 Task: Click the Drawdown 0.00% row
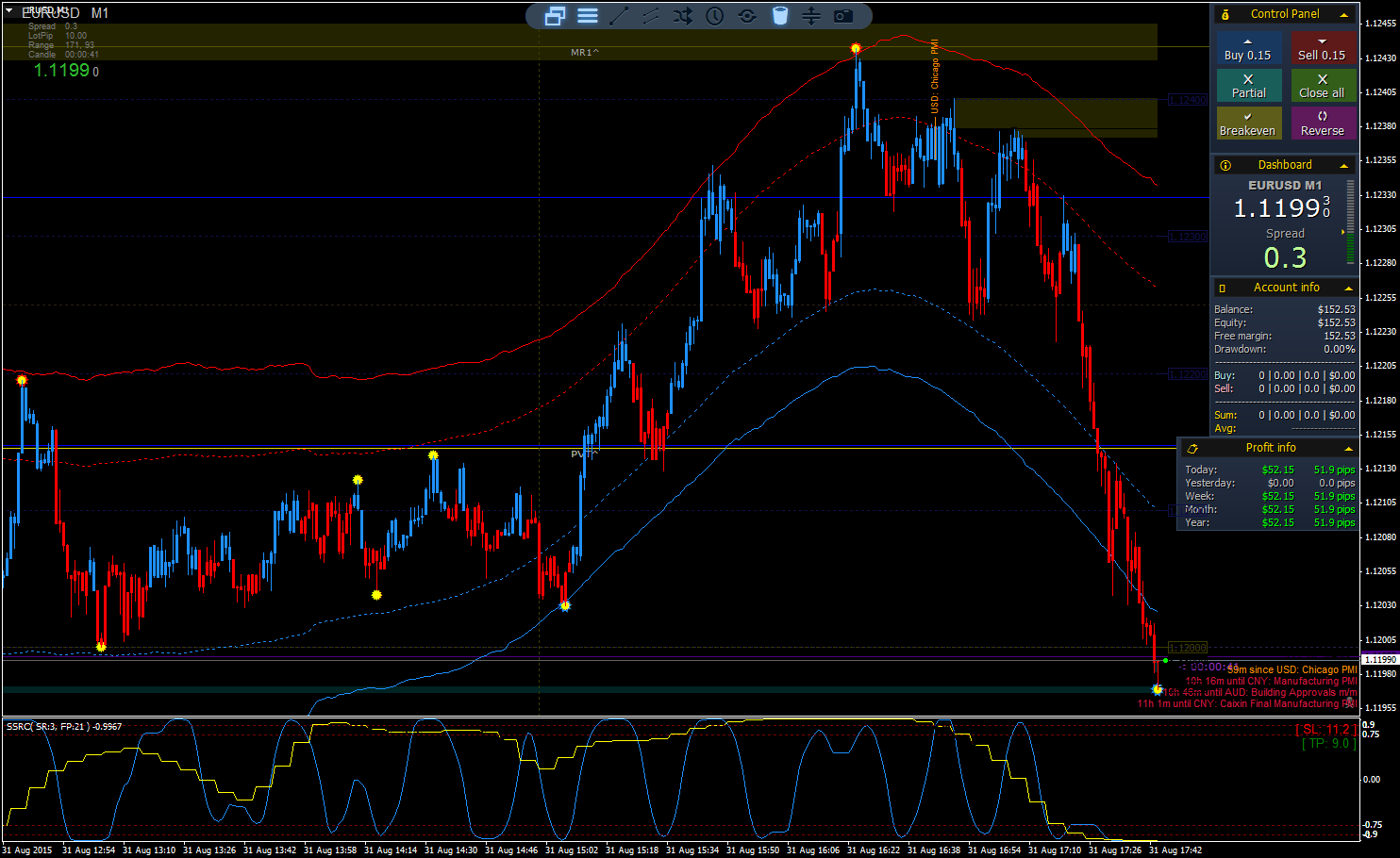pos(1285,349)
